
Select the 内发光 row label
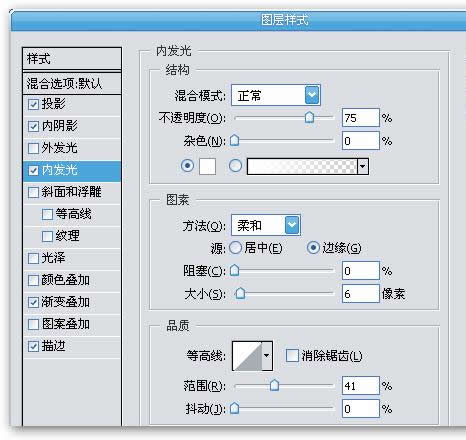pos(60,170)
